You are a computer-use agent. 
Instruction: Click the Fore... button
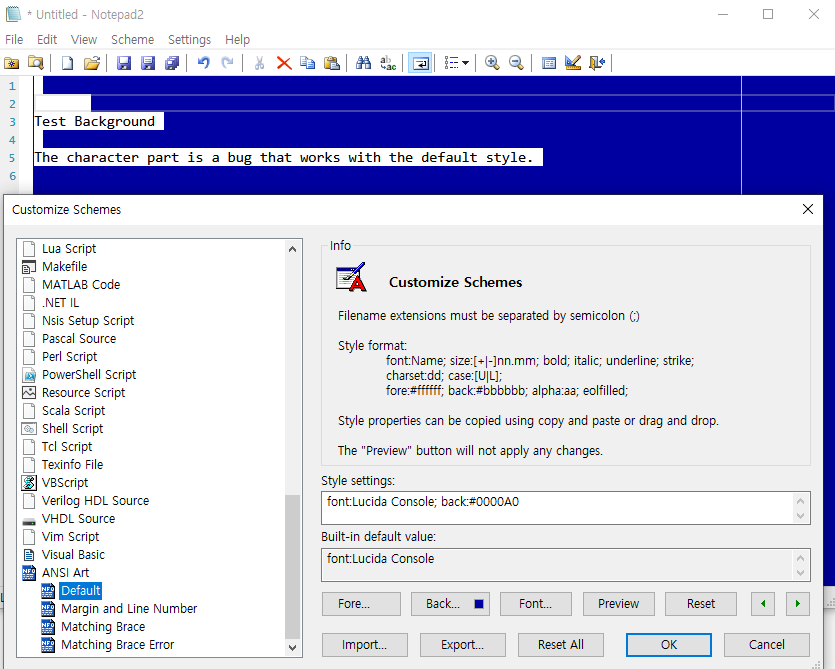tap(361, 604)
